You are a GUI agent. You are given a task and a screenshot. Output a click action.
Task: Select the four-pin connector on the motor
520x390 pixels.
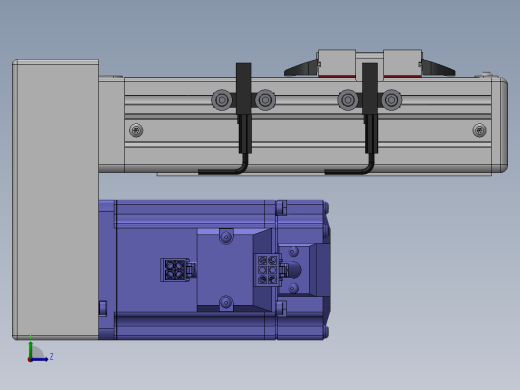coord(175,270)
